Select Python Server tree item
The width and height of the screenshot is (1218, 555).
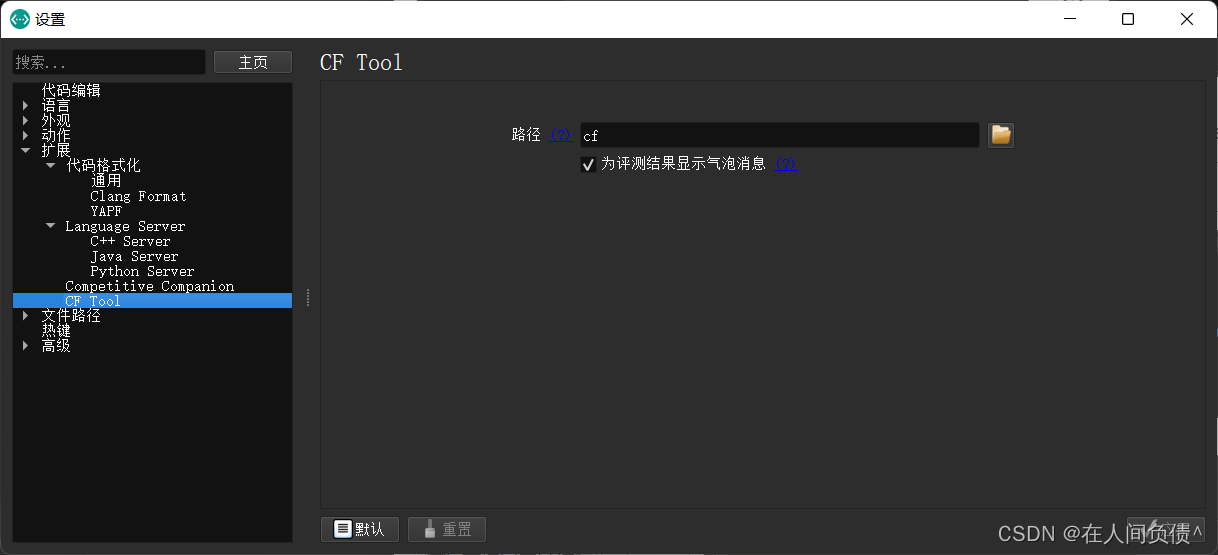coord(142,271)
